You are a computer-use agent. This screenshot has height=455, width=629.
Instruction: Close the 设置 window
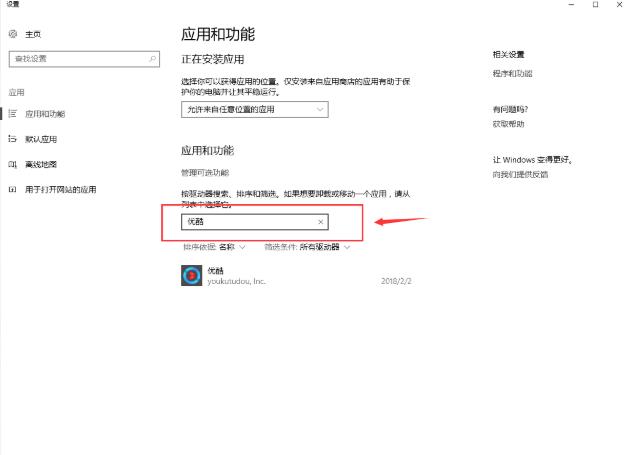[x=619, y=4]
